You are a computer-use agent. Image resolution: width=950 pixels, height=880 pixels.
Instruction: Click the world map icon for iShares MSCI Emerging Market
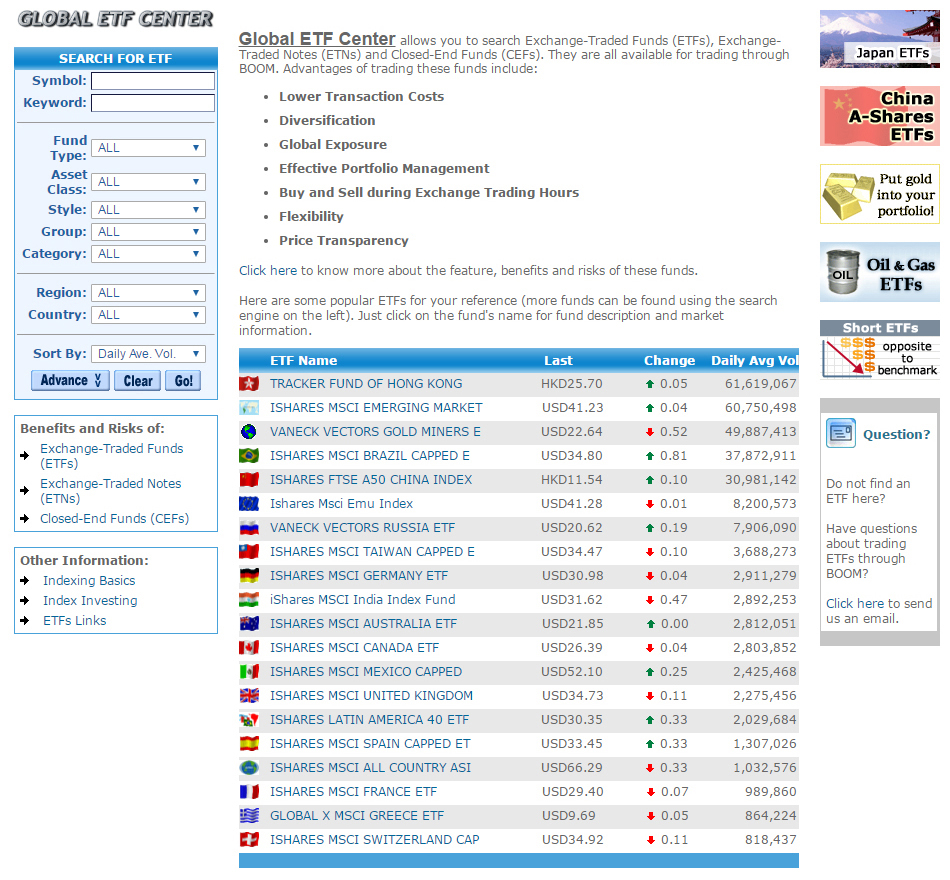click(x=249, y=408)
